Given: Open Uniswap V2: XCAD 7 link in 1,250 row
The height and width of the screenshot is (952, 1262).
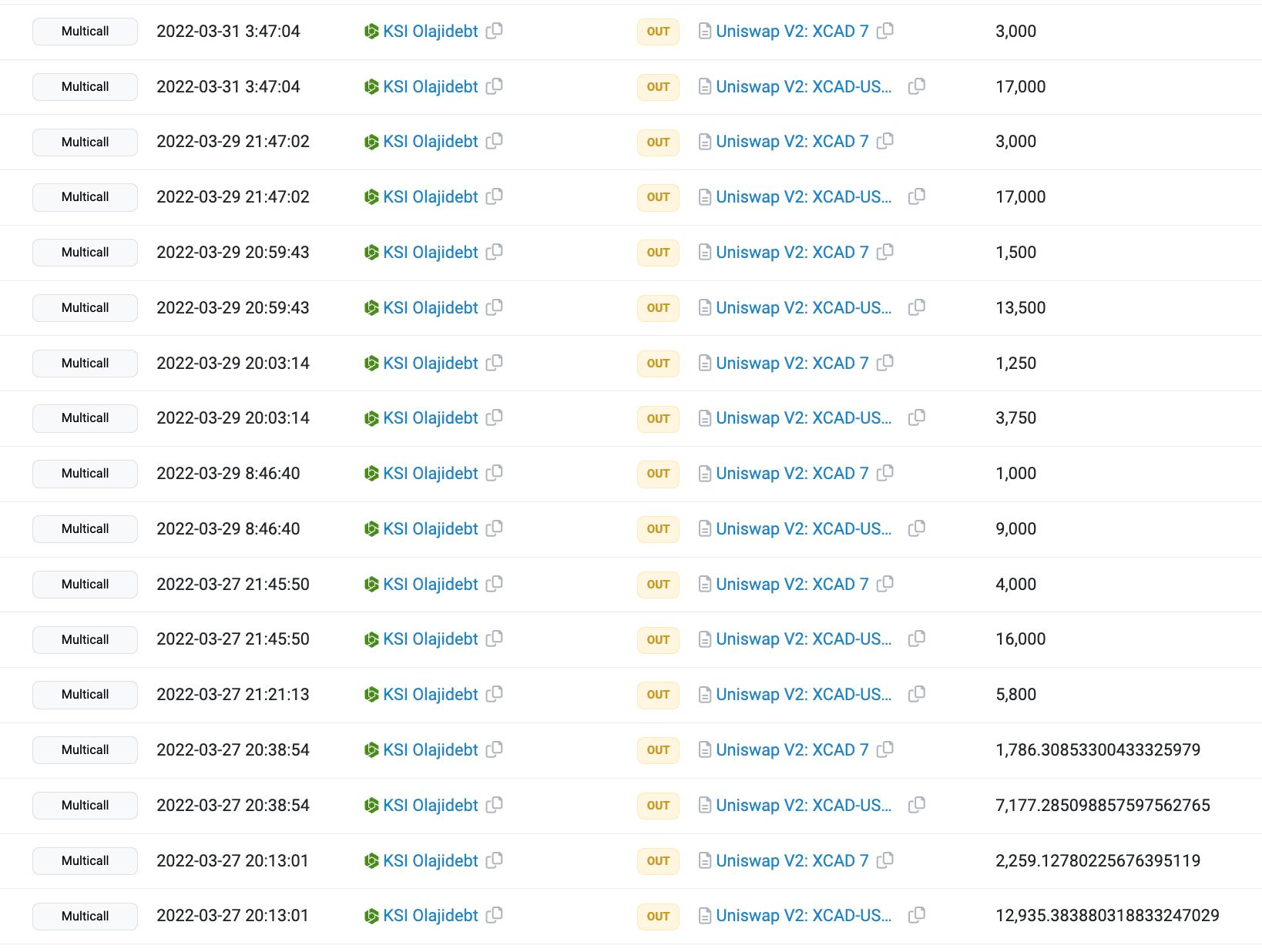Looking at the screenshot, I should [x=792, y=363].
